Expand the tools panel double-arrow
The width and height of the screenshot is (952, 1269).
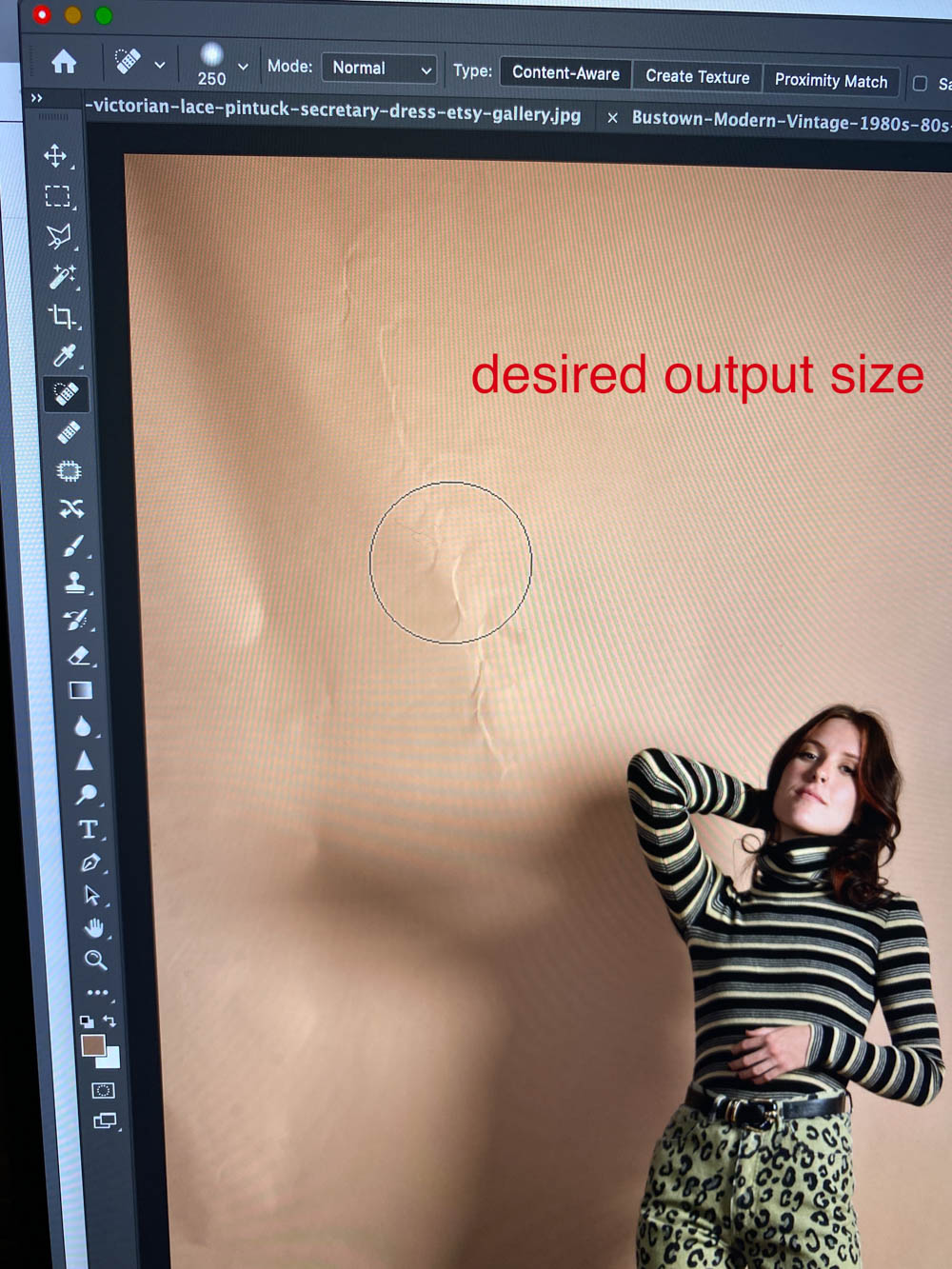[37, 98]
